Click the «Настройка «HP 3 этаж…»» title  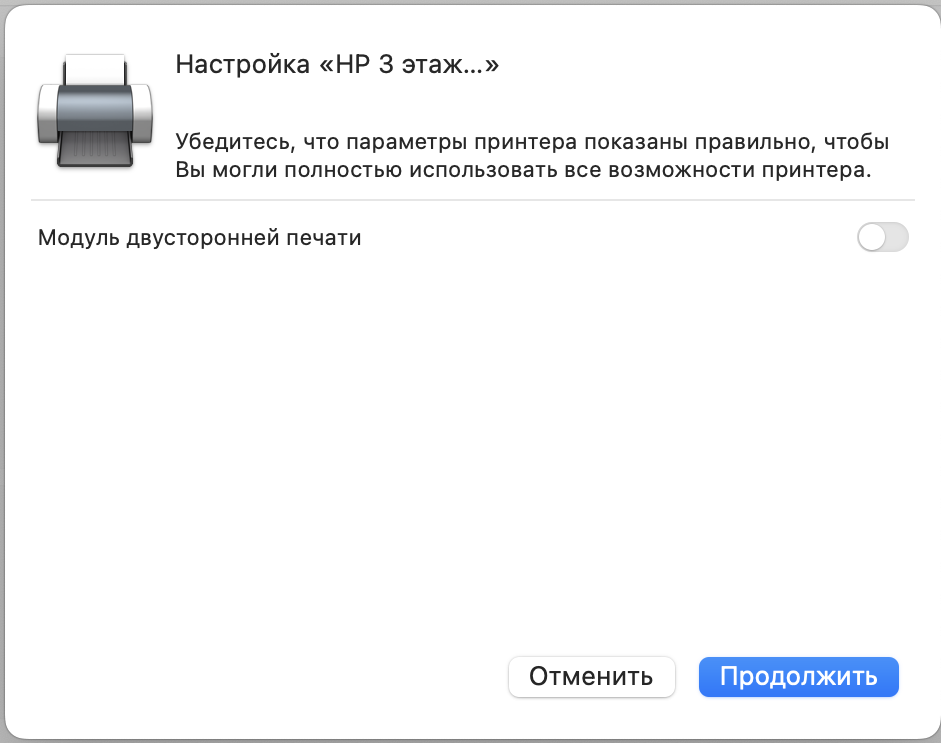[337, 65]
